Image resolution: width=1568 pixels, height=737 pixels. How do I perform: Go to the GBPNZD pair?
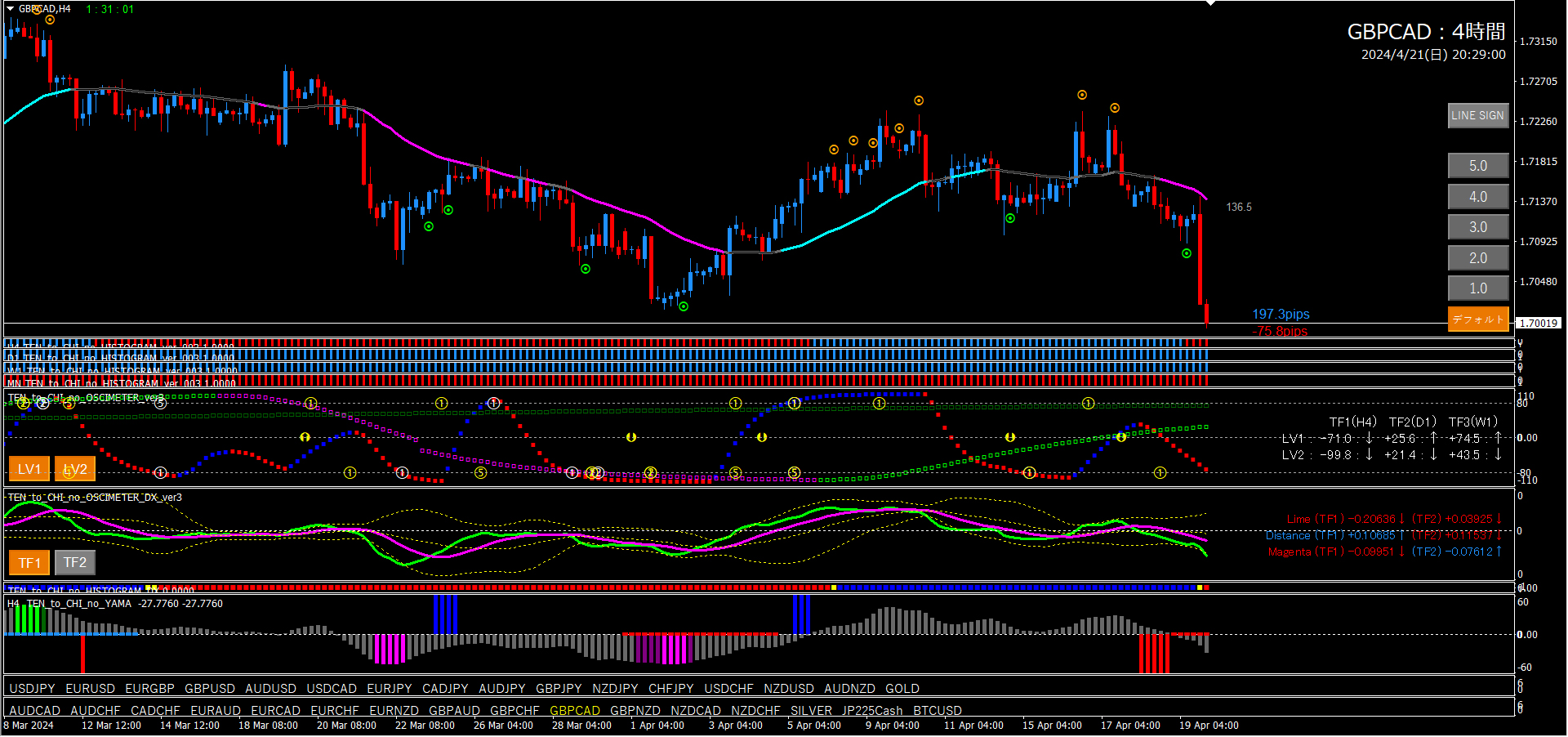635,711
